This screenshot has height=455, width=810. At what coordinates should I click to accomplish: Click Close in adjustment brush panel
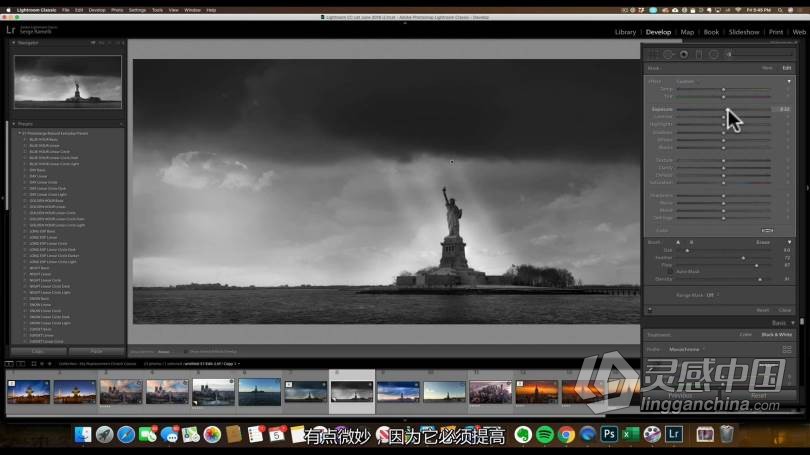(785, 310)
